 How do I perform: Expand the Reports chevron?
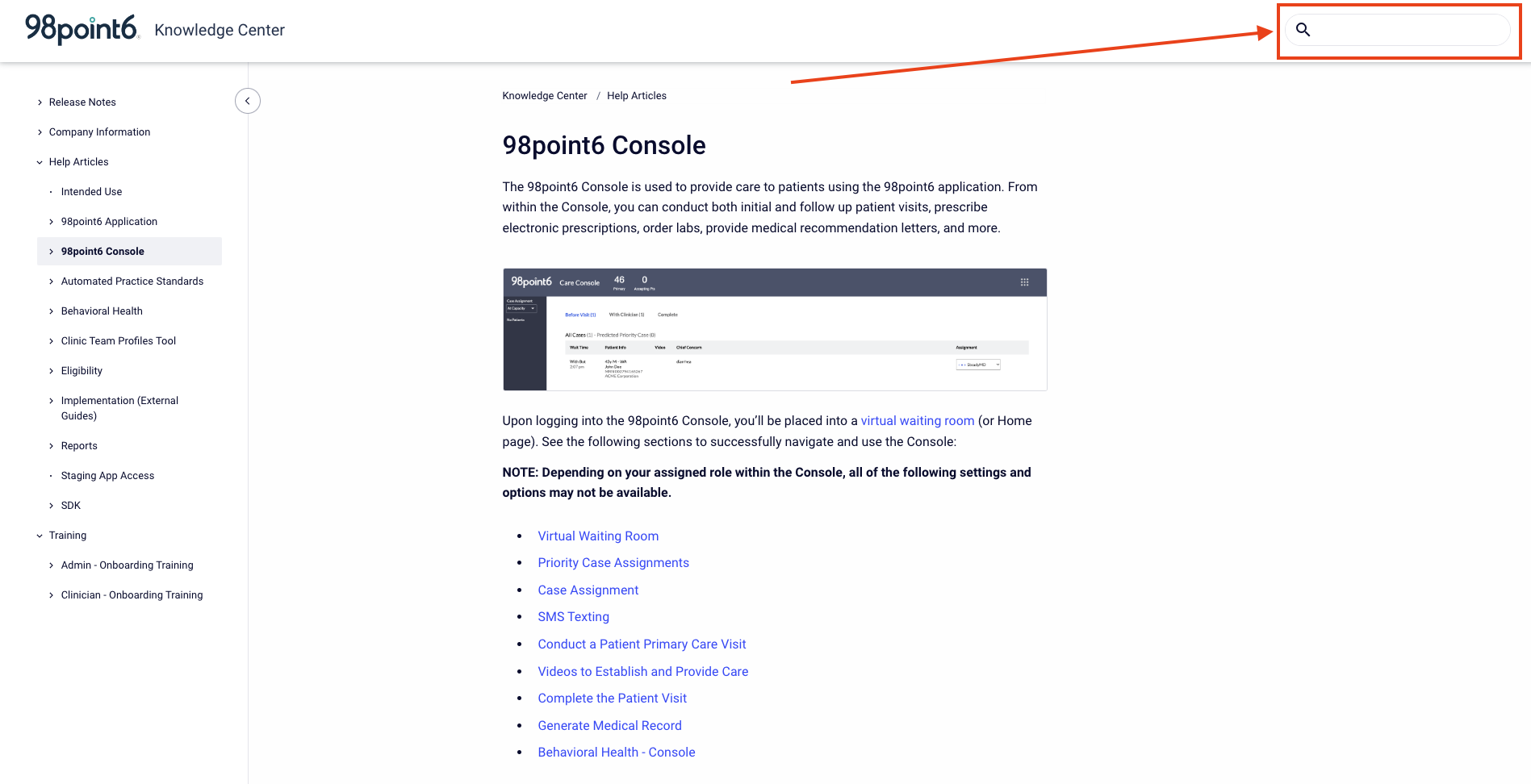pos(52,446)
